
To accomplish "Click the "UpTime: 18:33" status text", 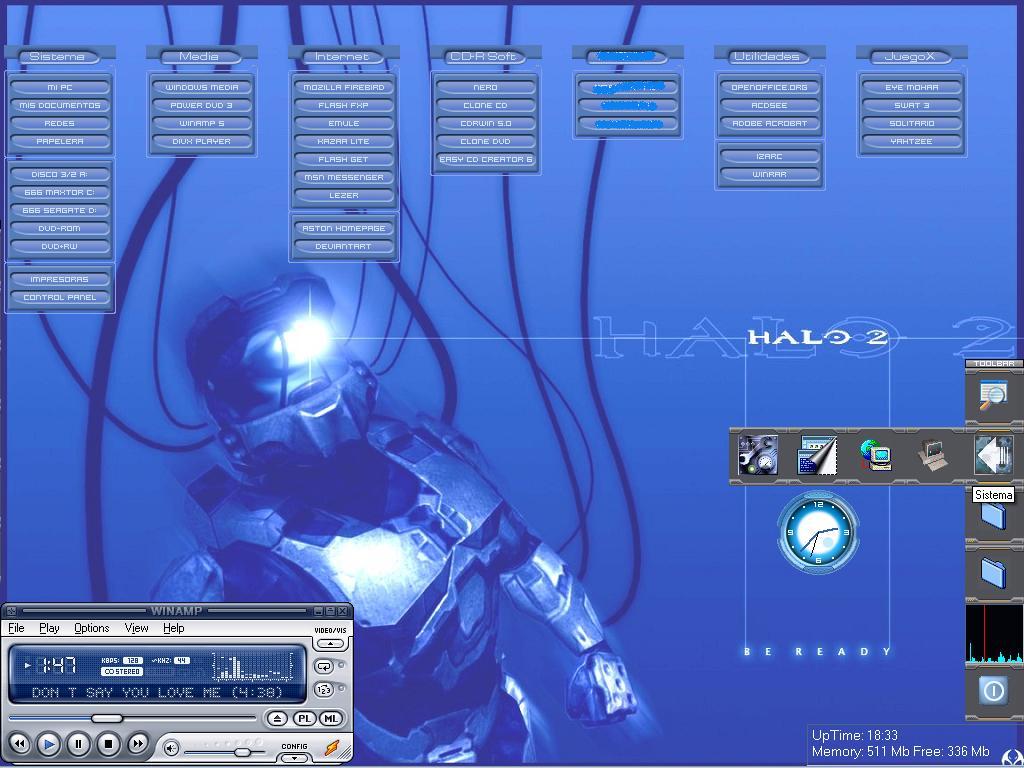I will point(855,735).
